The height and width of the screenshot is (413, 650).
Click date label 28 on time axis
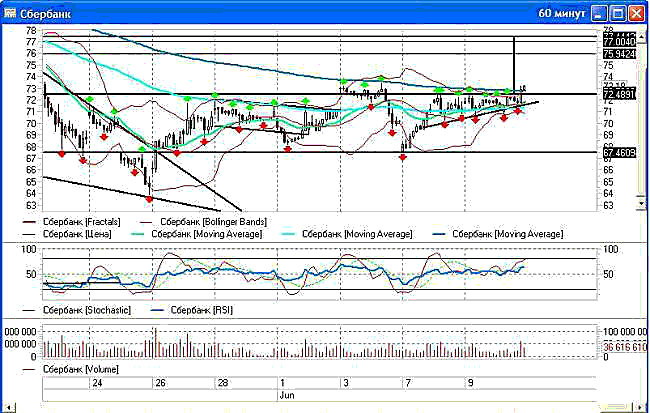[223, 383]
